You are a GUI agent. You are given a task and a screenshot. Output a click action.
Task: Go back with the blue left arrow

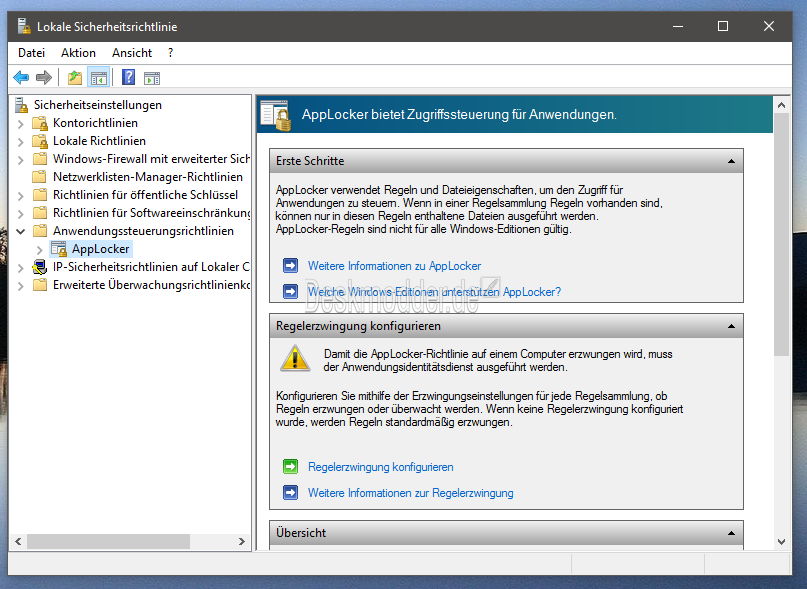[x=21, y=78]
